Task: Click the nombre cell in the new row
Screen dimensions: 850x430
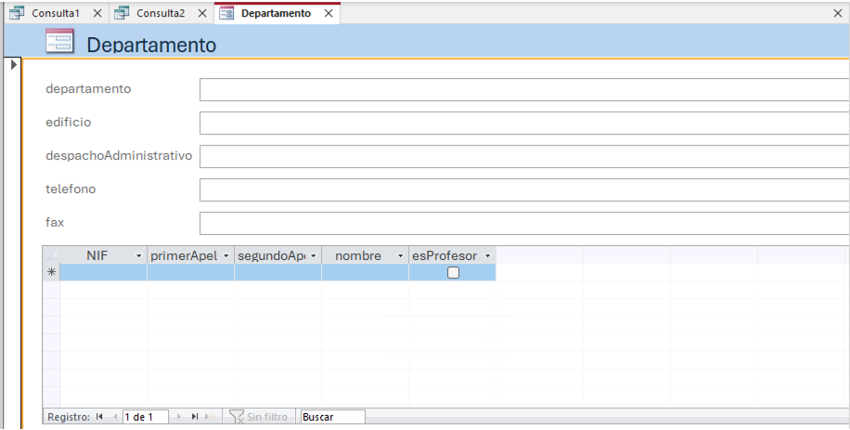Action: (365, 272)
